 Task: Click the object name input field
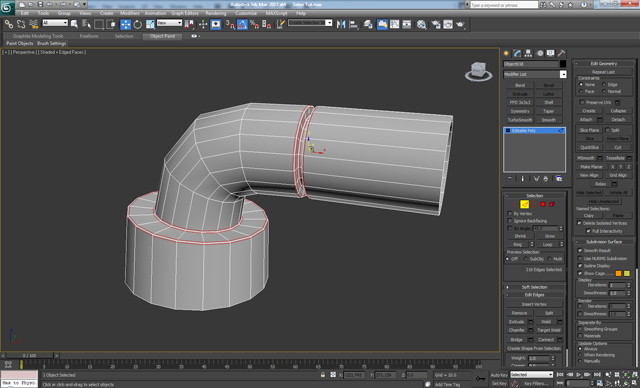(x=530, y=64)
